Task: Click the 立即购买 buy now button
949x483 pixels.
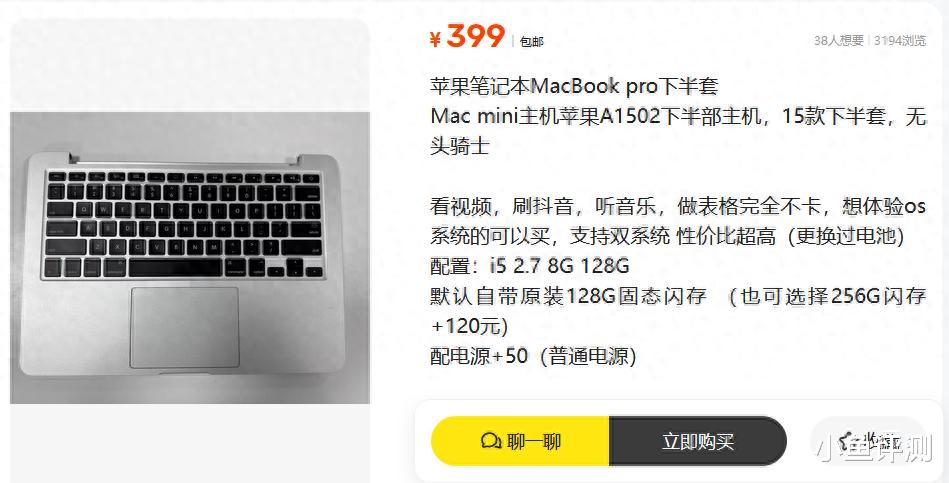Action: click(x=698, y=441)
